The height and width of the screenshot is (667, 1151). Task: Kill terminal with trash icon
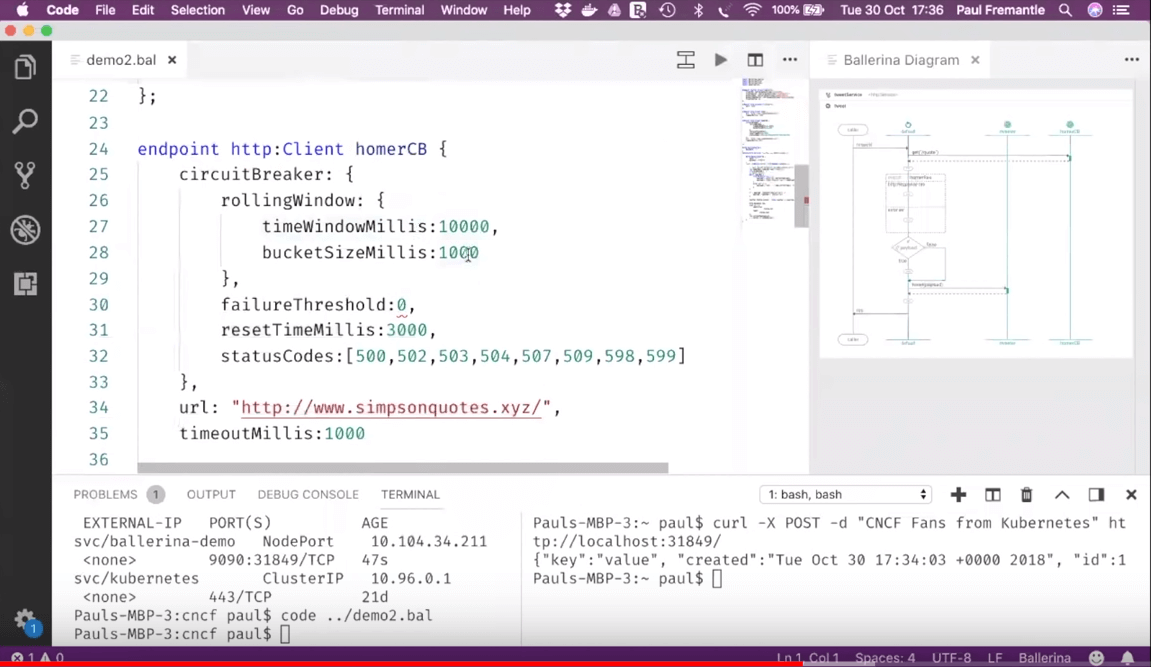pos(1027,495)
